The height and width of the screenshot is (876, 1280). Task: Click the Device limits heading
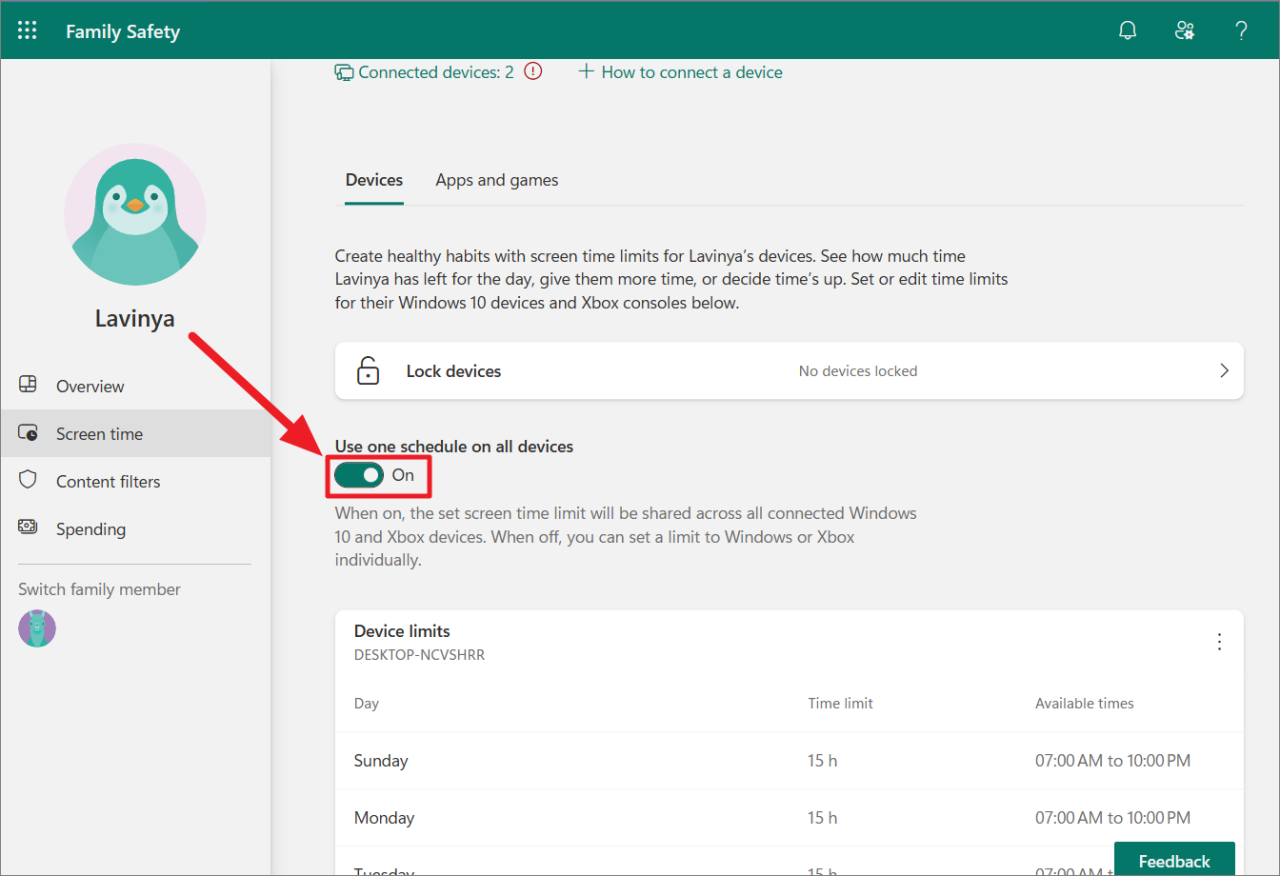[402, 631]
